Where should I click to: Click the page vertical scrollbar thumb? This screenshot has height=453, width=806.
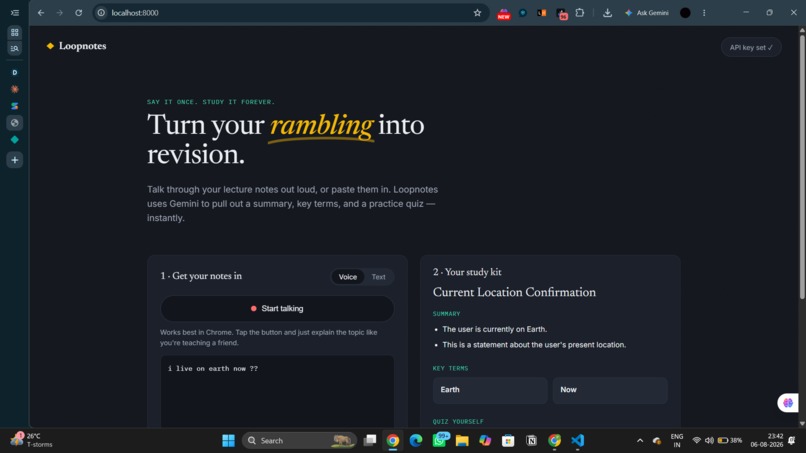point(802,166)
